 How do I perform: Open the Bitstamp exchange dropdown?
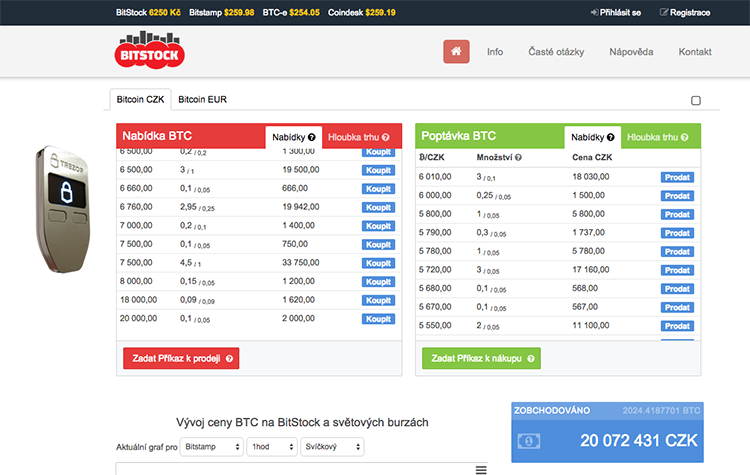[x=212, y=447]
